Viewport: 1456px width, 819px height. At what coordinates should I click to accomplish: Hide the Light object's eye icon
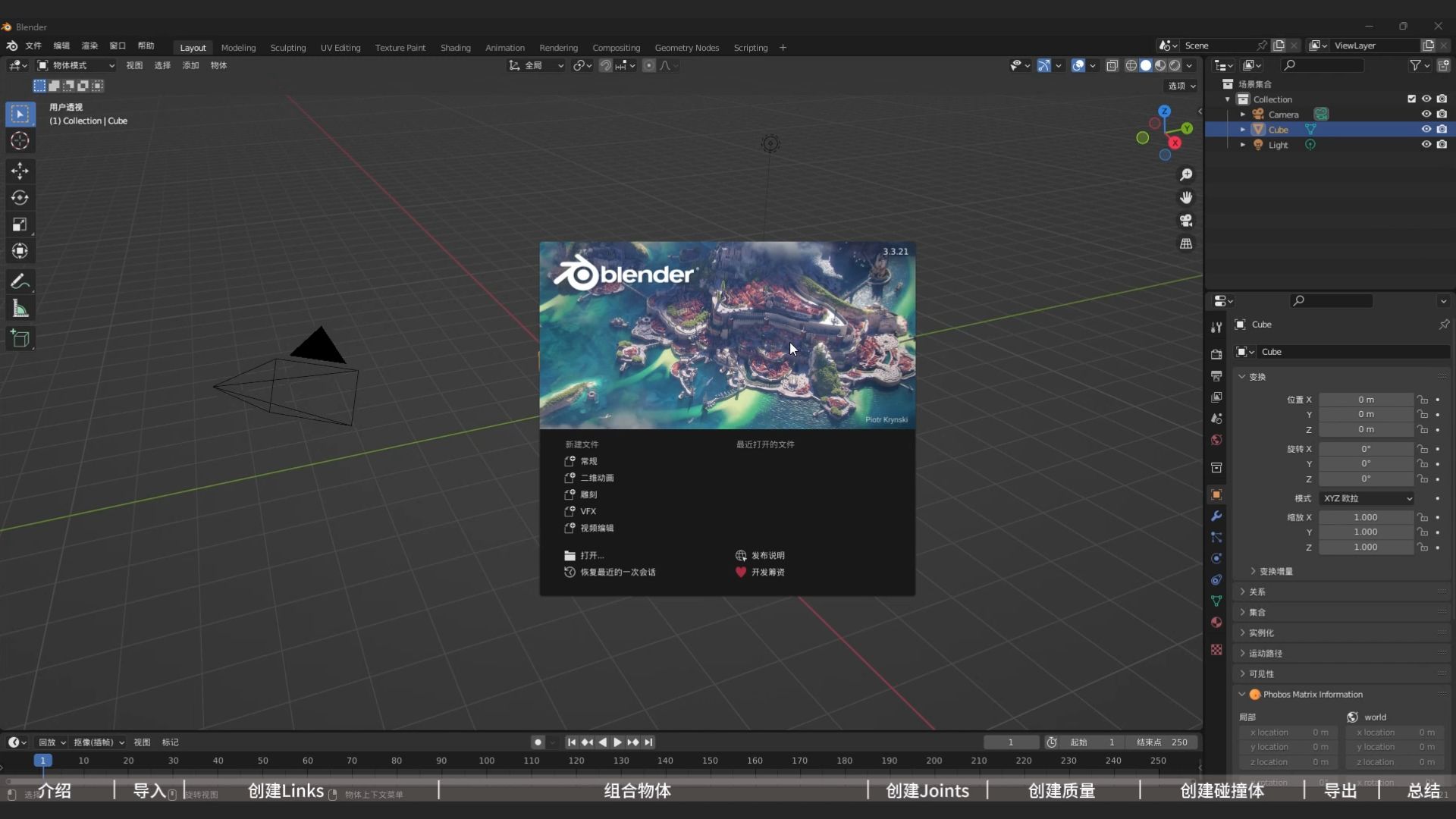tap(1426, 145)
